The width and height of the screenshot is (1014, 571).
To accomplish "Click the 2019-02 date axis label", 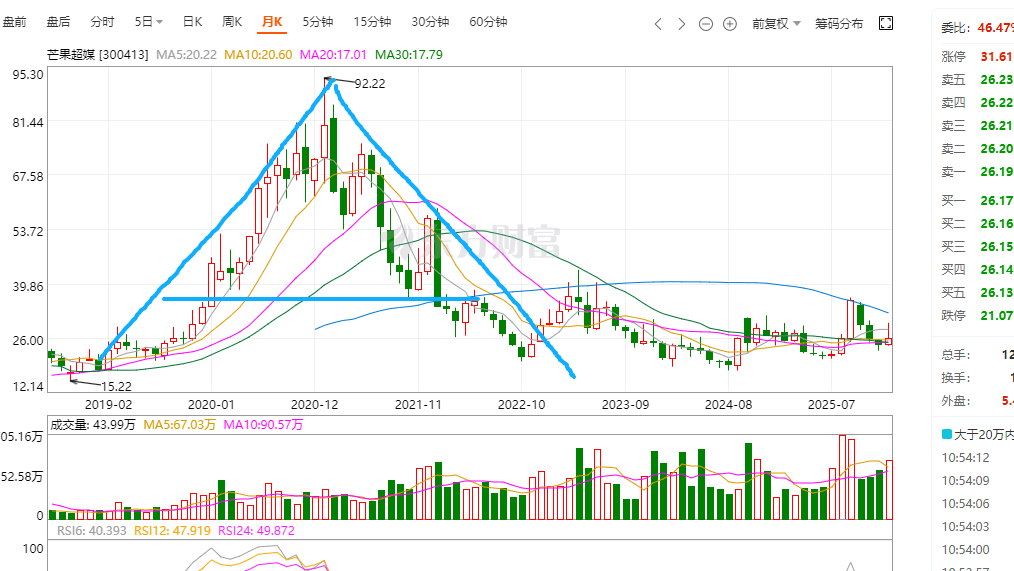I will pos(108,405).
